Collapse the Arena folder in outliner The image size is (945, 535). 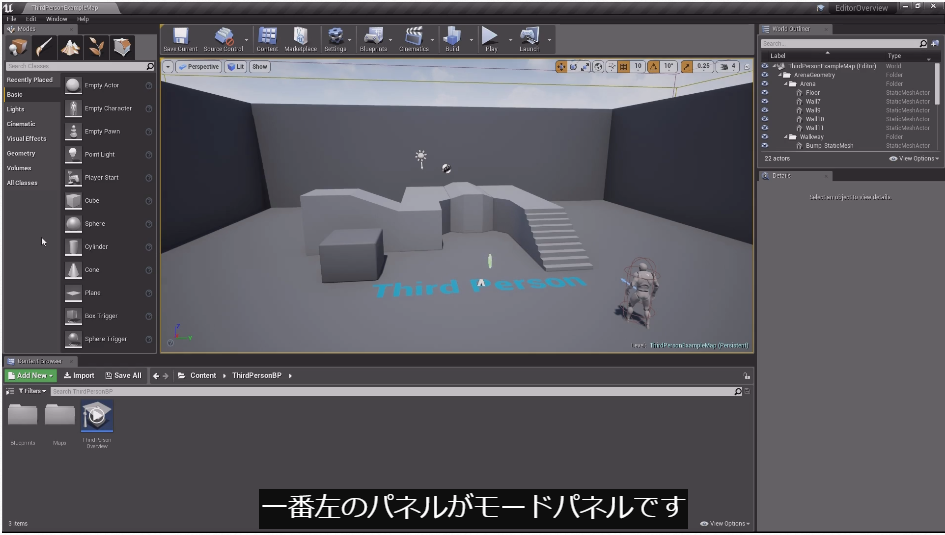click(786, 84)
